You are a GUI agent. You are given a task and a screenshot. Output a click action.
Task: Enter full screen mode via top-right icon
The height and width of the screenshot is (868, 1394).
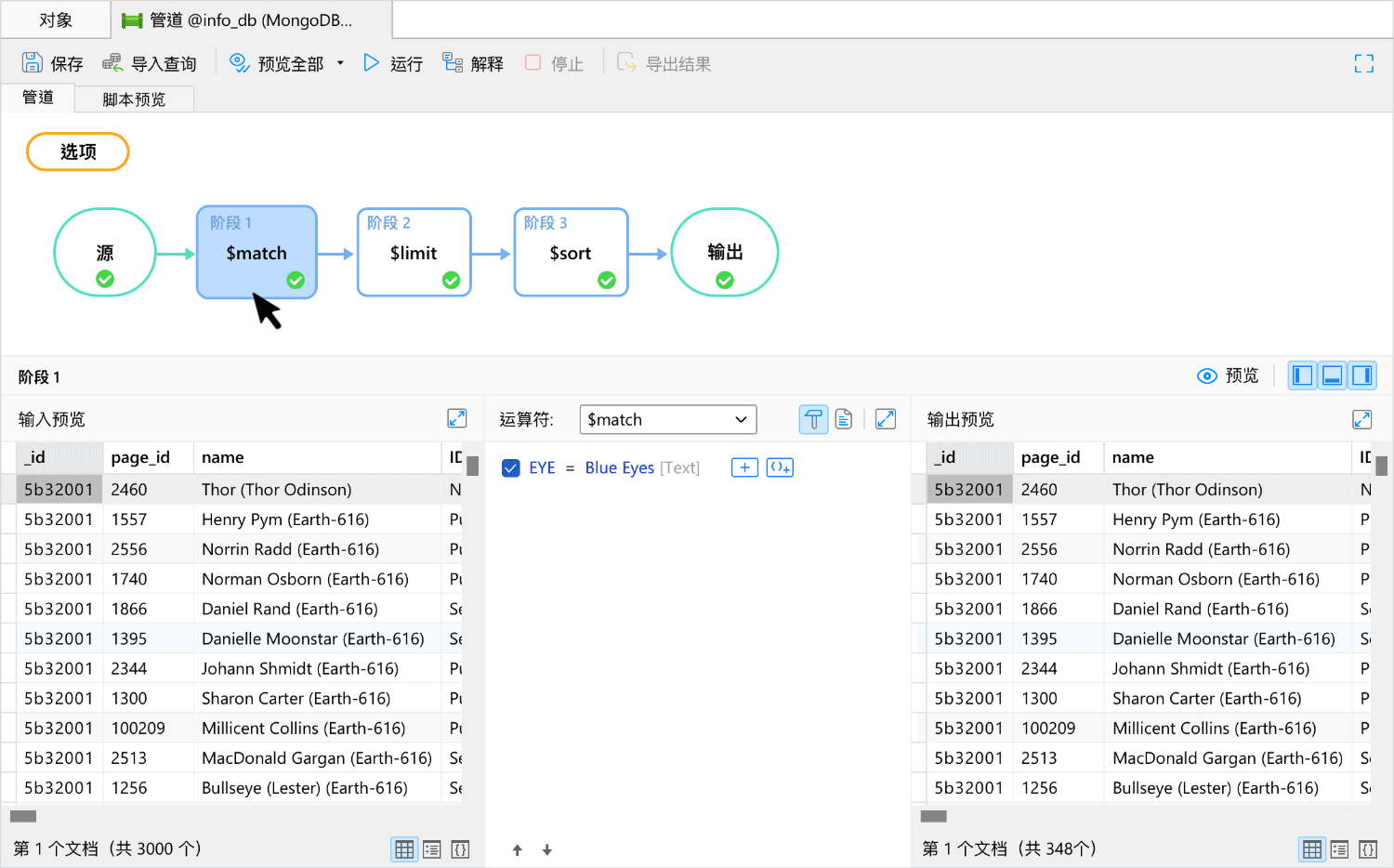[x=1363, y=63]
